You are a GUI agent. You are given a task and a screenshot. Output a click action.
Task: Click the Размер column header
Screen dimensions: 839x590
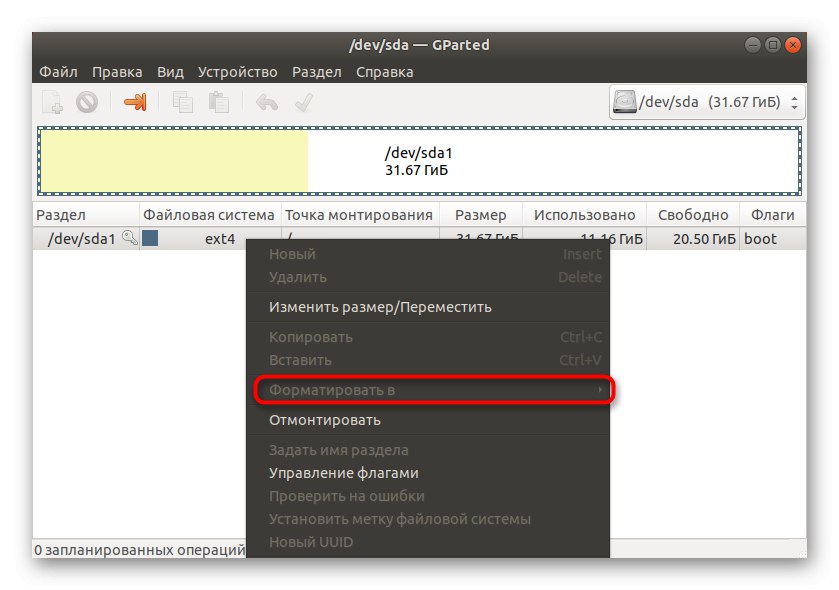pyautogui.click(x=480, y=215)
